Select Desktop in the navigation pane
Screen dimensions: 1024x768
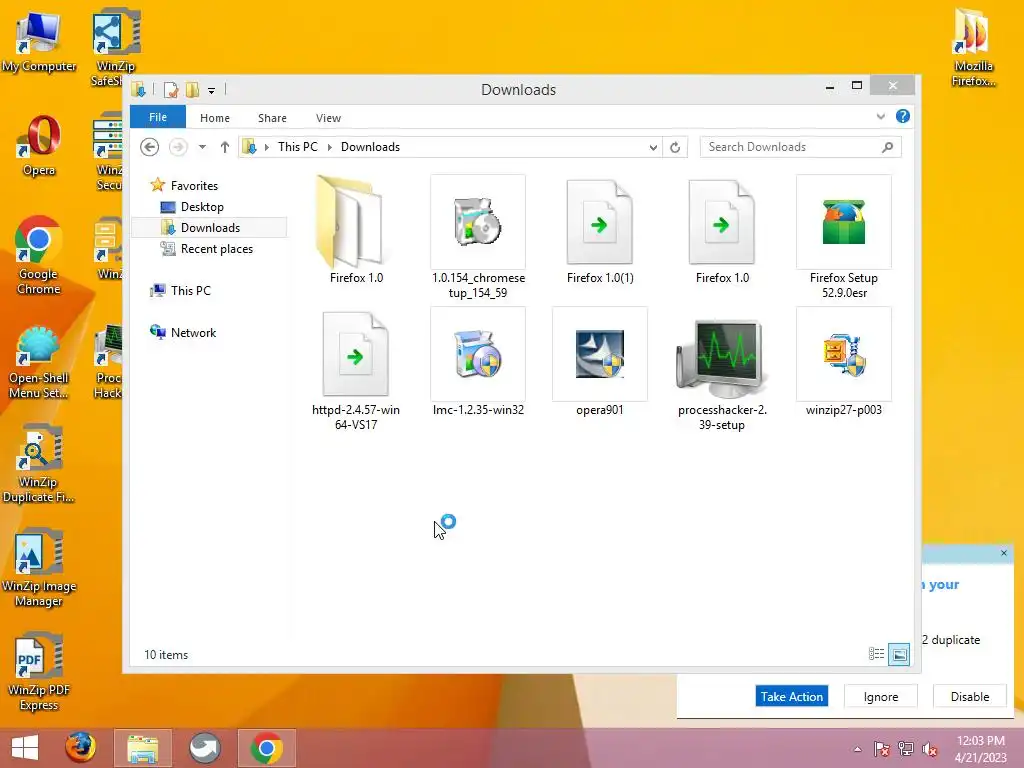click(x=202, y=206)
